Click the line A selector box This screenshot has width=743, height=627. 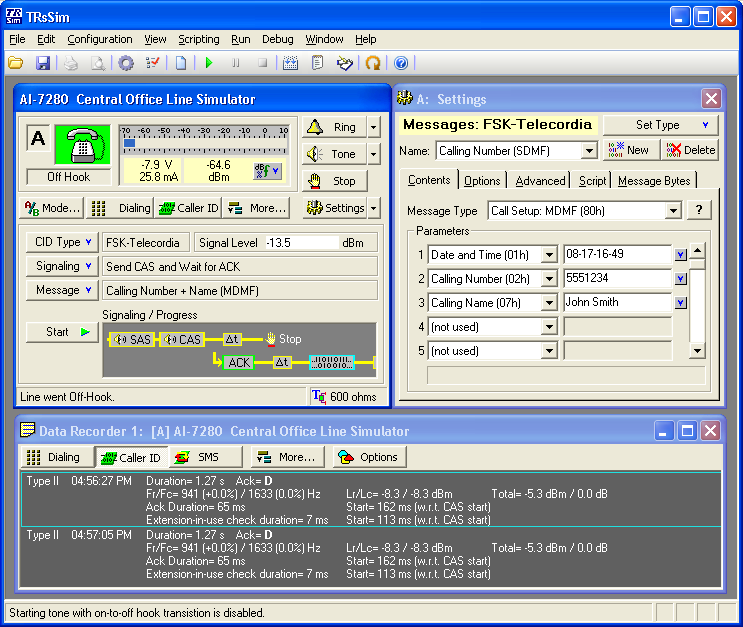[x=38, y=138]
